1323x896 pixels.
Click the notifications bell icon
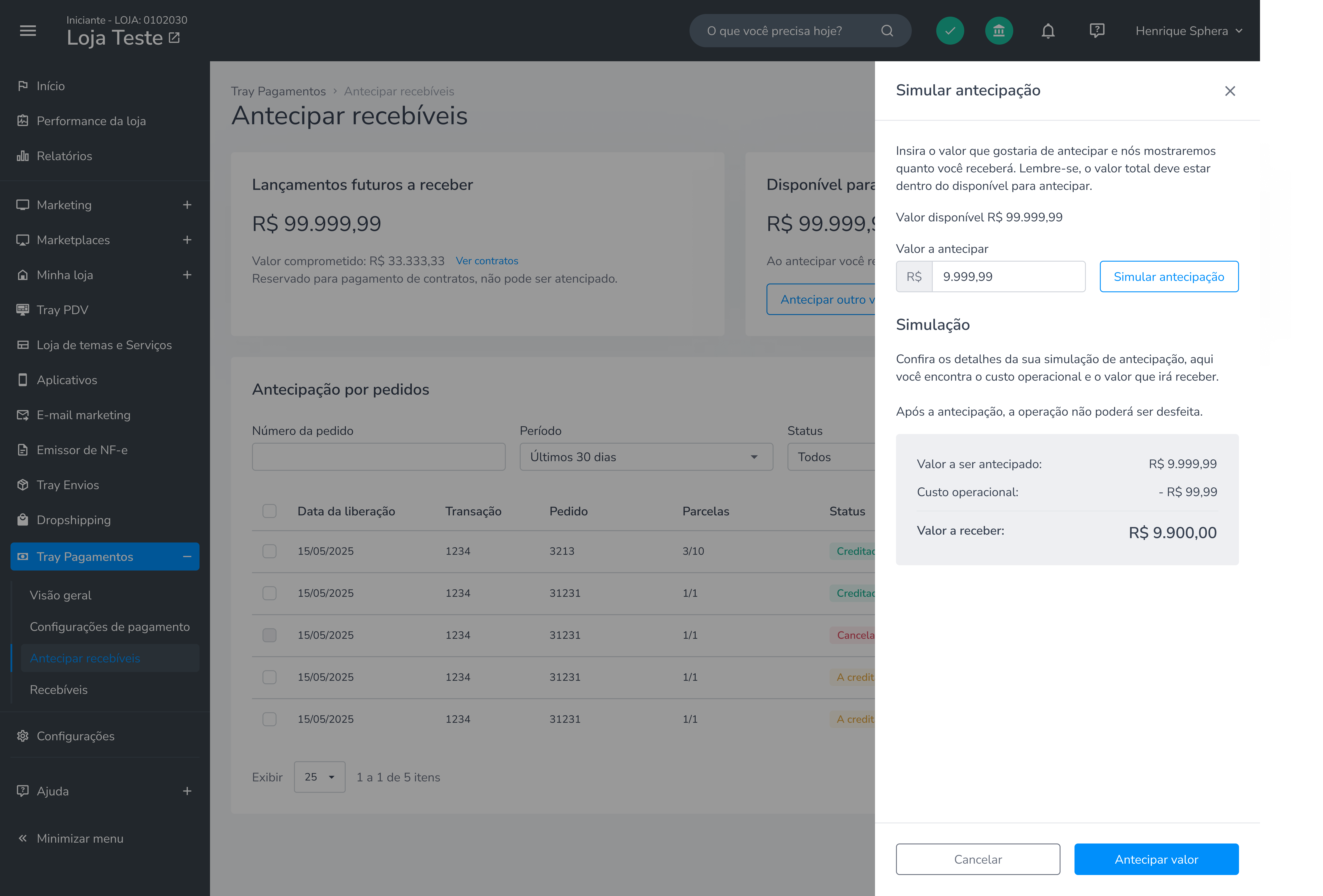coord(1048,31)
